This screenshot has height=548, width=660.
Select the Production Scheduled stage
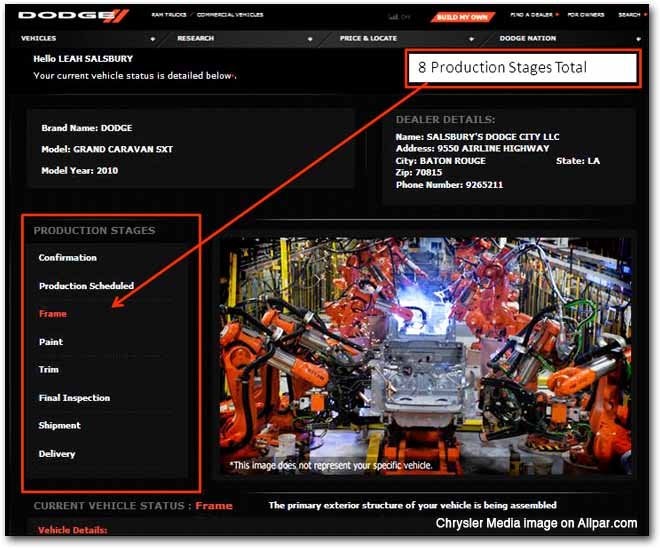pos(86,286)
